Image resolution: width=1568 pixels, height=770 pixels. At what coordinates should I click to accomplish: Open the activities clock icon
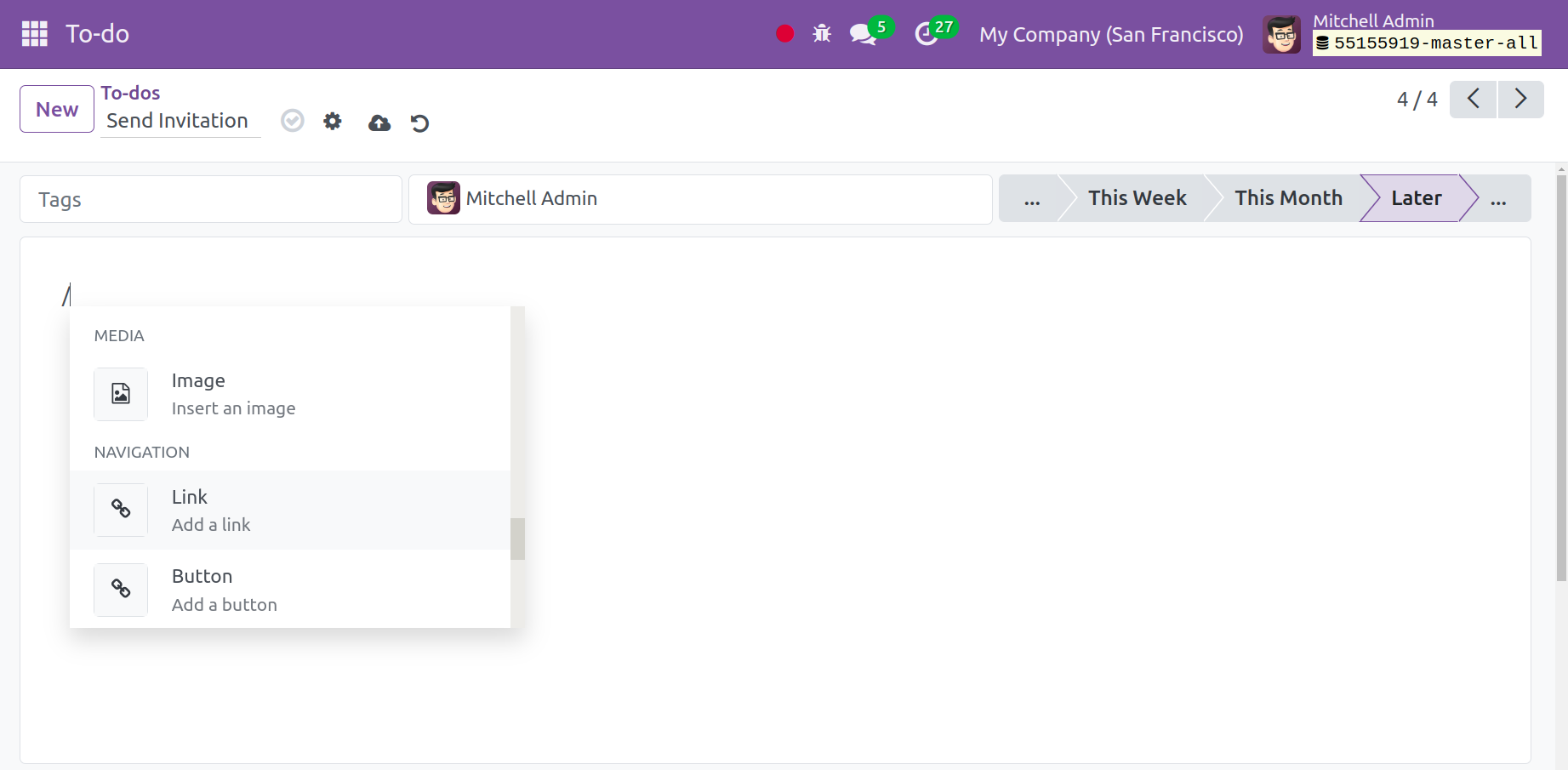pyautogui.click(x=926, y=35)
